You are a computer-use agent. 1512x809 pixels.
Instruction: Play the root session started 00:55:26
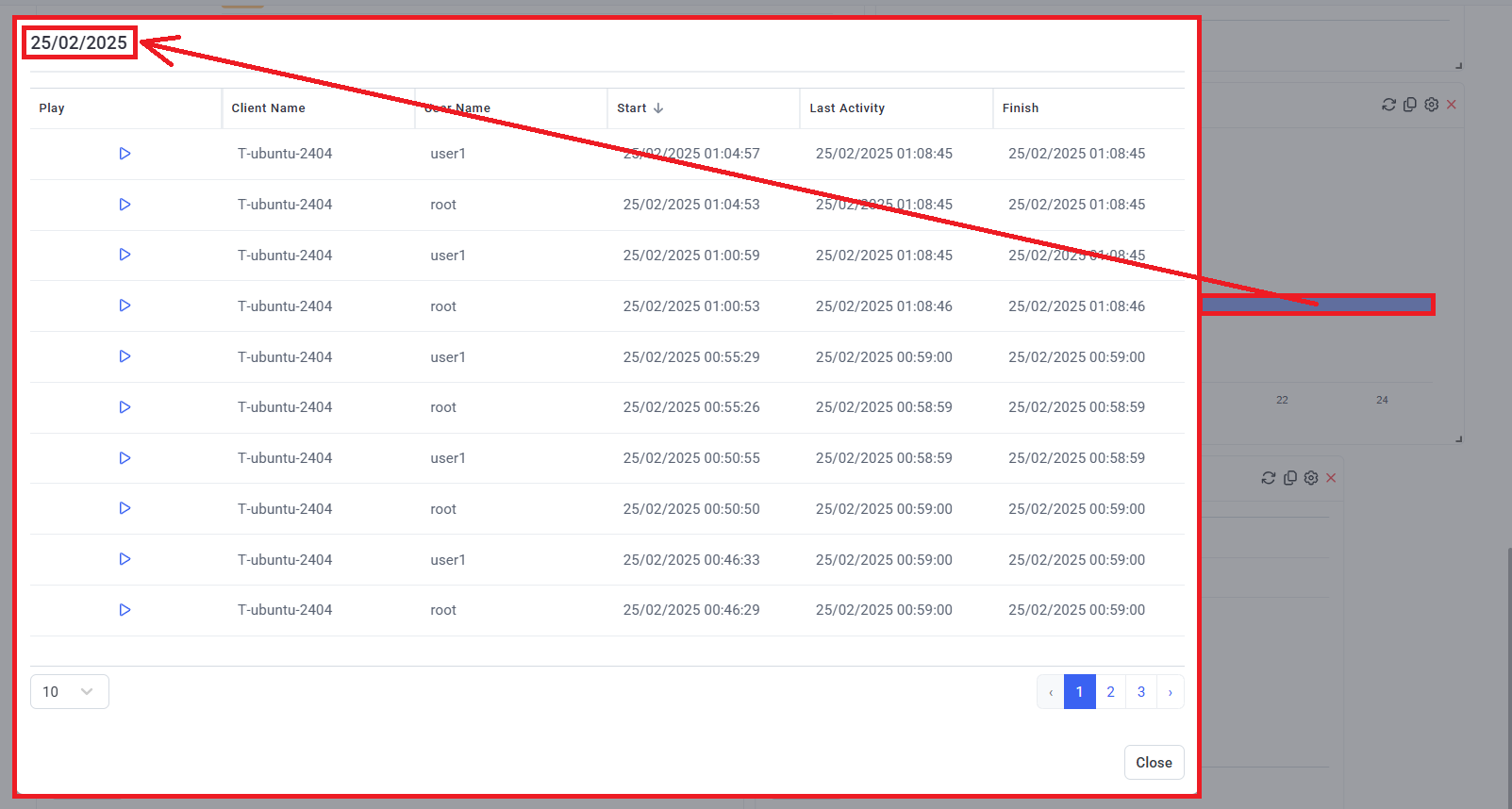(x=125, y=407)
